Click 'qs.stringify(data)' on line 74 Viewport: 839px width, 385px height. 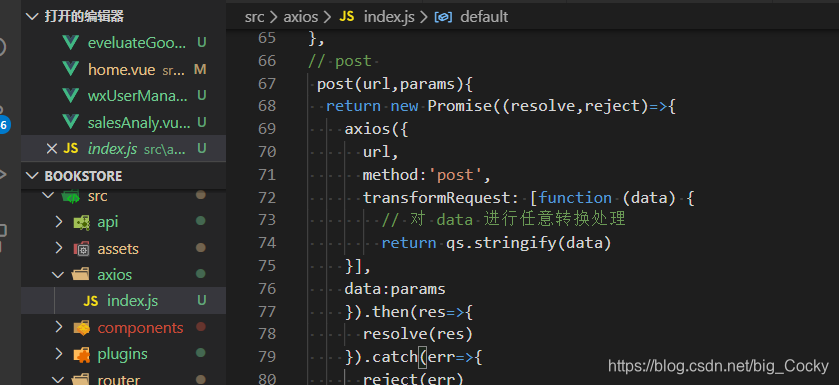click(x=528, y=243)
